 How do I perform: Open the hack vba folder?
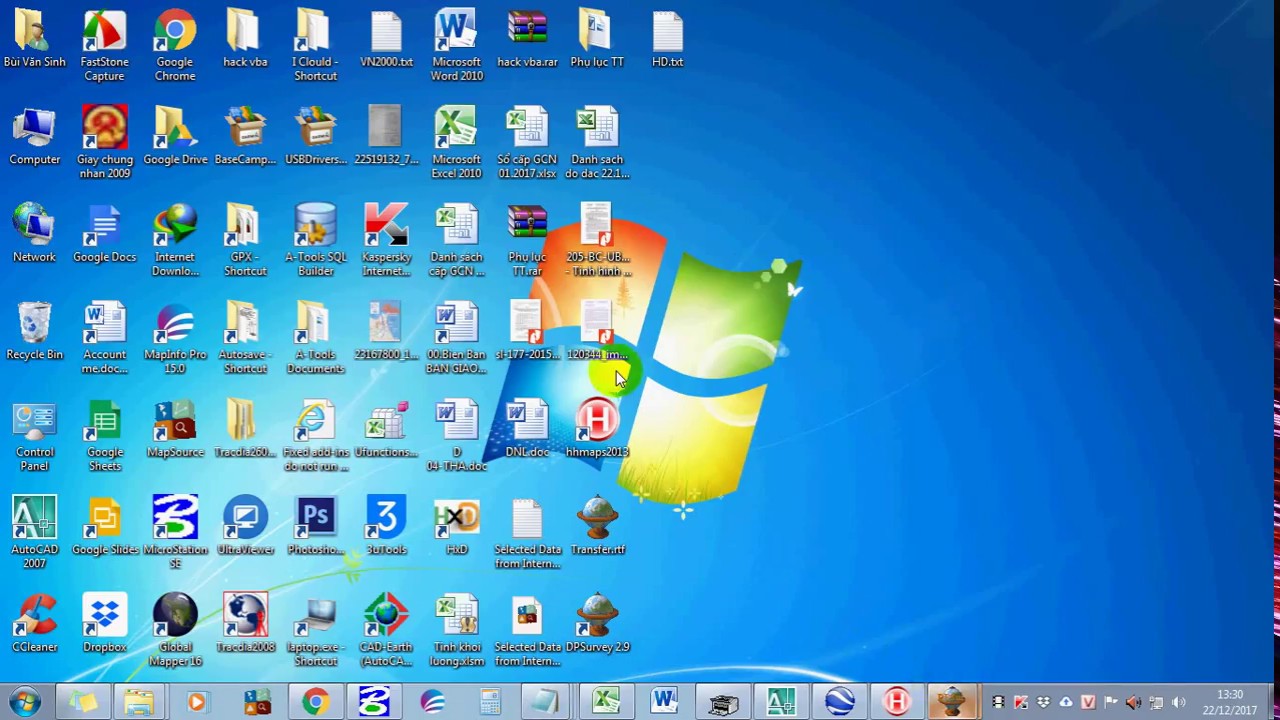click(x=245, y=40)
